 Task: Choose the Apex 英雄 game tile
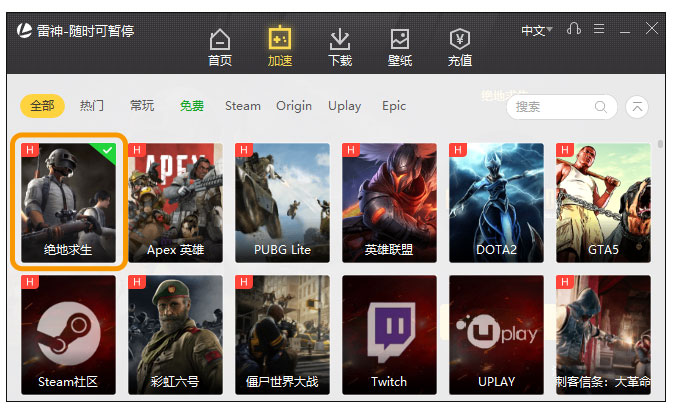tap(175, 201)
